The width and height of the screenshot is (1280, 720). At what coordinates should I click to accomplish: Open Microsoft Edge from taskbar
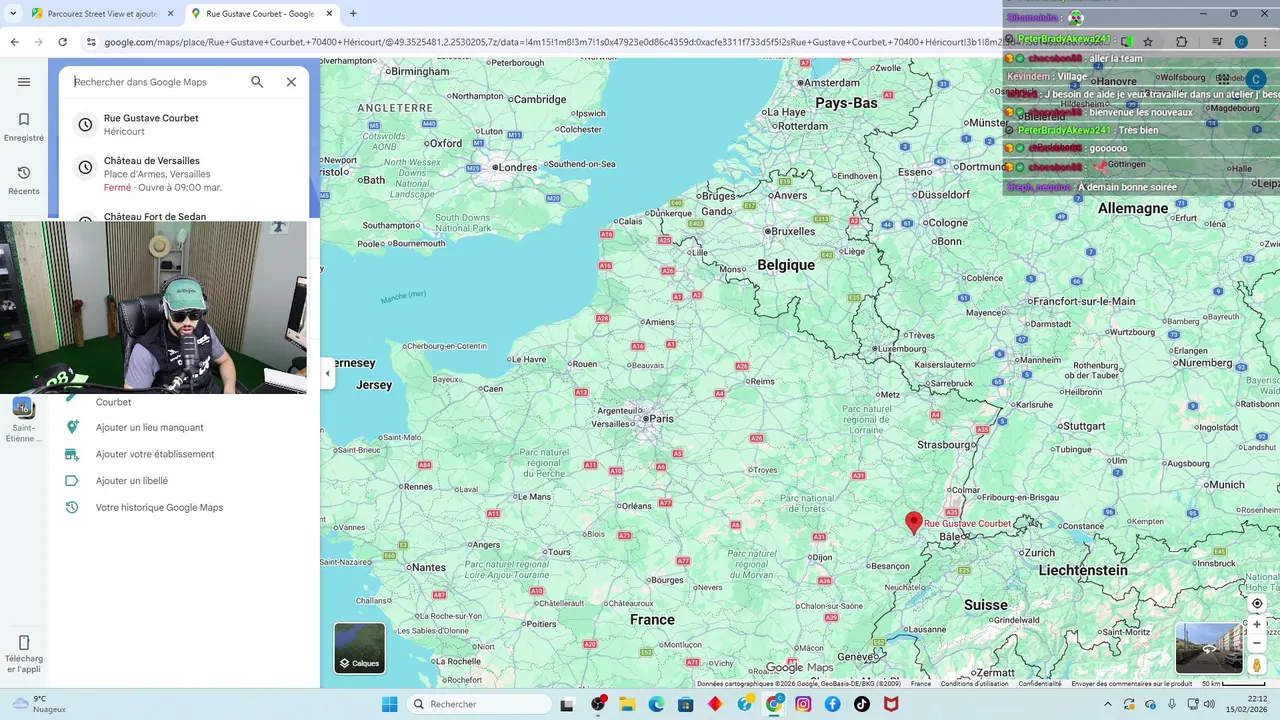pyautogui.click(x=656, y=704)
